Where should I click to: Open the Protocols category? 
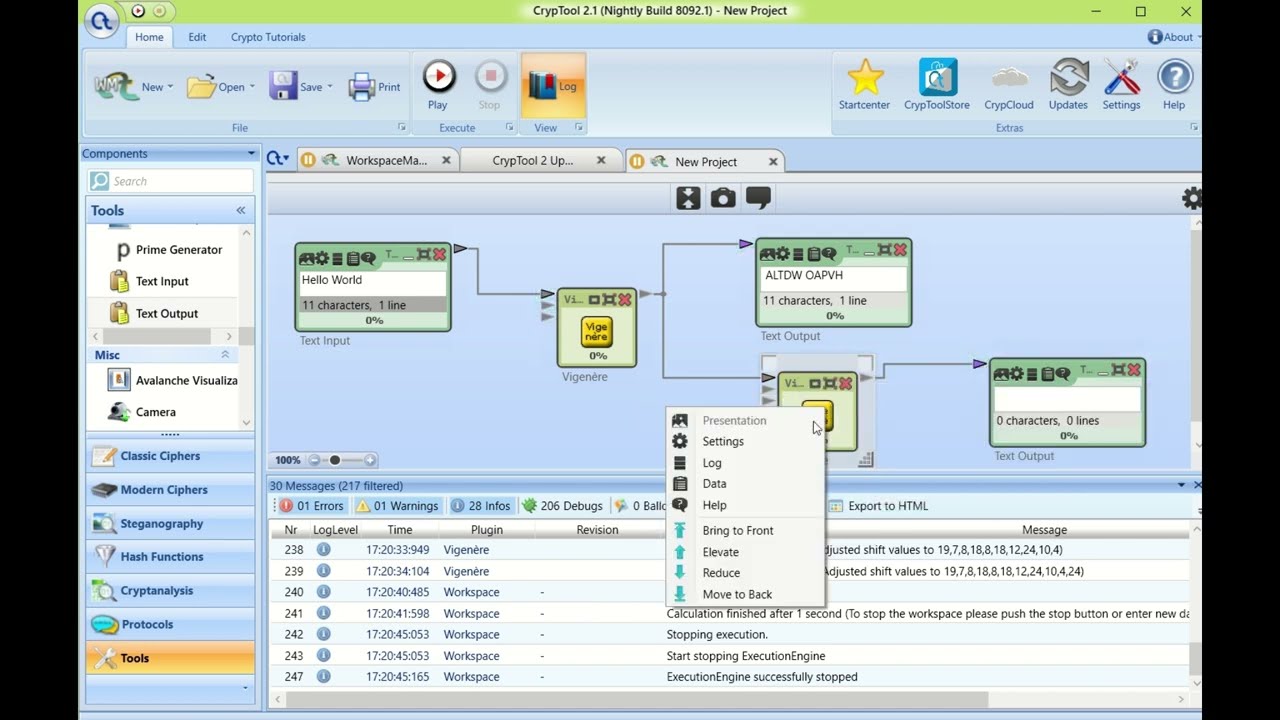point(170,624)
